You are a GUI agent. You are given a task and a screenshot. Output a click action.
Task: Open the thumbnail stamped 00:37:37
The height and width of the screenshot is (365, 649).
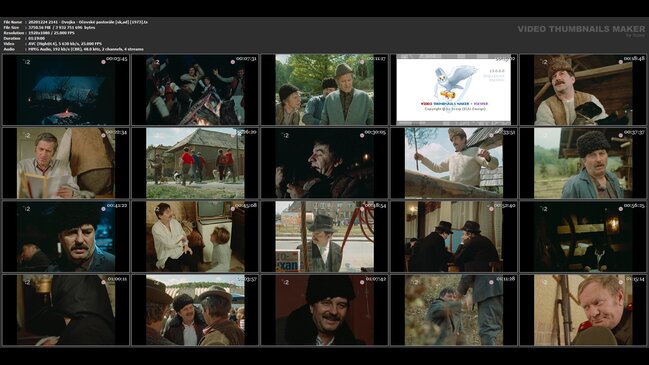click(583, 163)
